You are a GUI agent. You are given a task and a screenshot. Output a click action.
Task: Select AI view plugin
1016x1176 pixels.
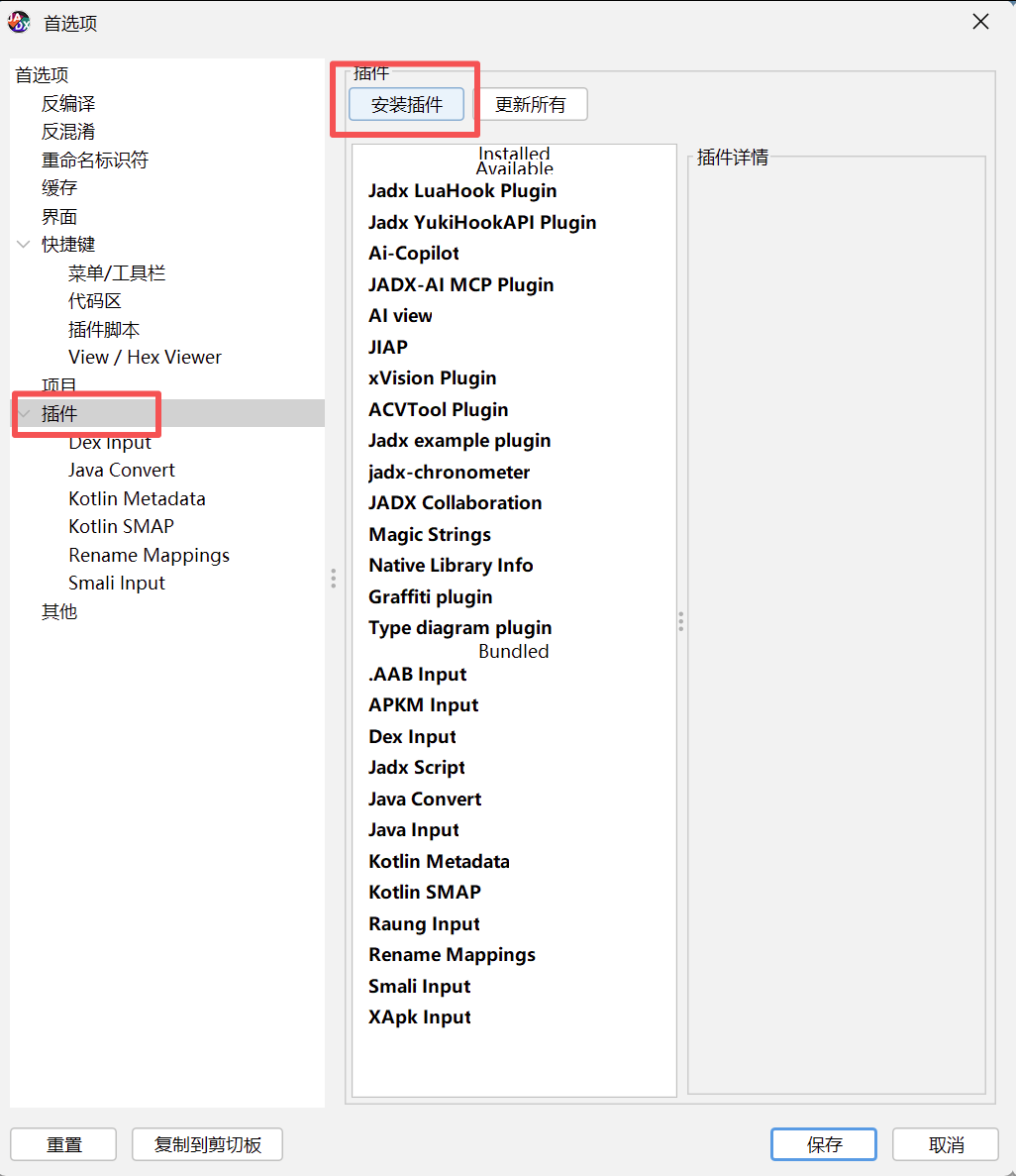[x=400, y=316]
